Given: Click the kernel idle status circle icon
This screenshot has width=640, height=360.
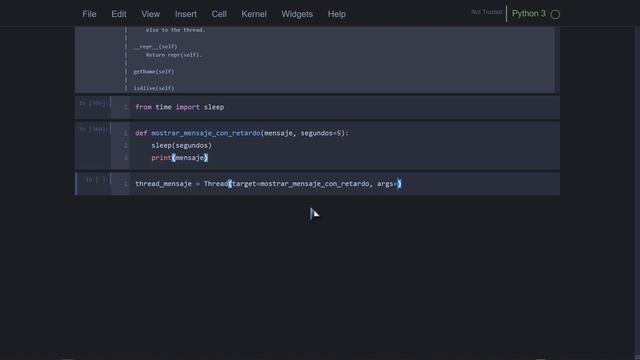Looking at the screenshot, I should pyautogui.click(x=555, y=14).
